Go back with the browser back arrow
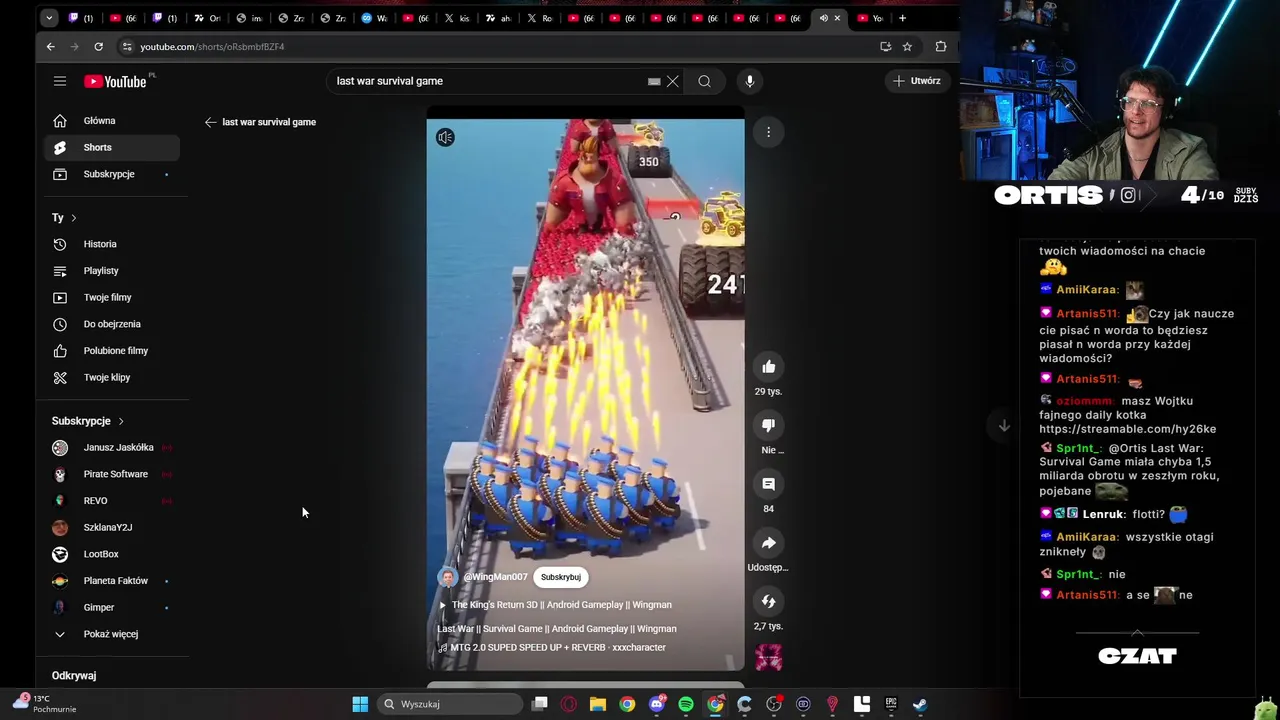Screen dimensions: 1280x720 [50, 46]
